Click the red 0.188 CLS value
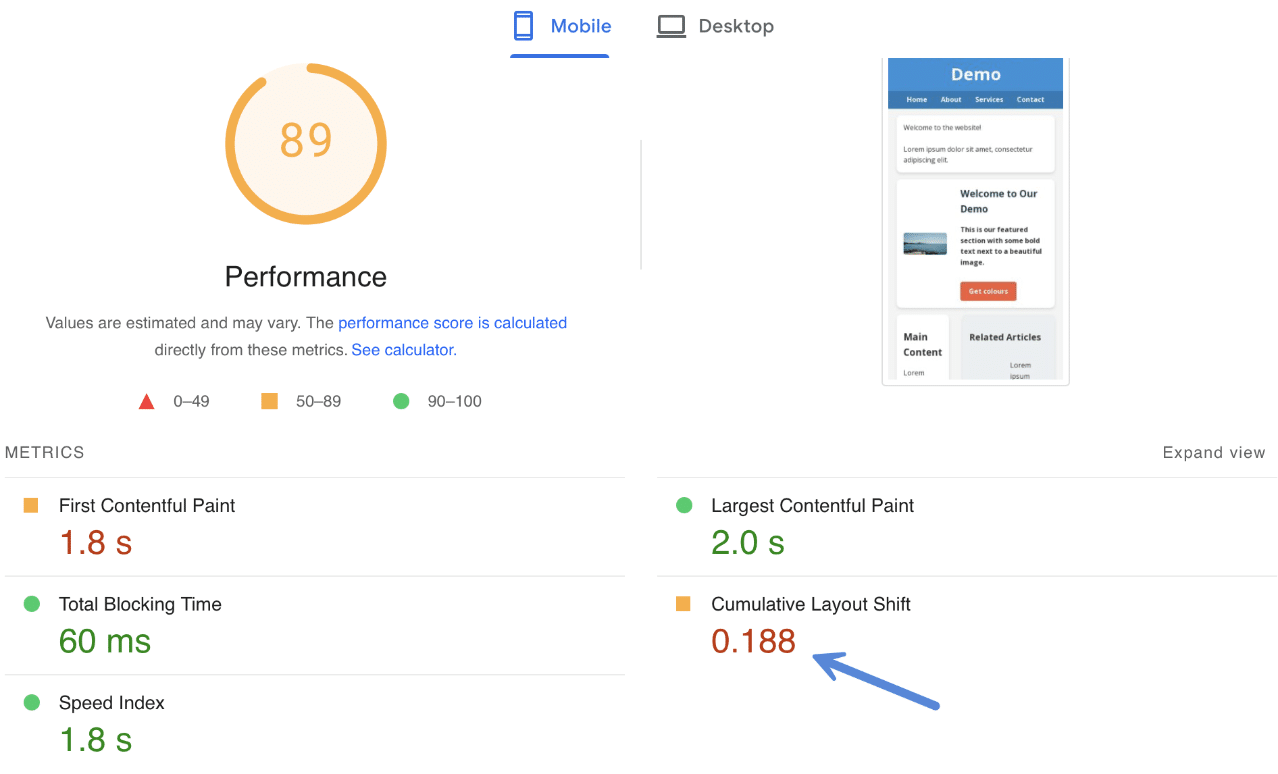 (753, 641)
